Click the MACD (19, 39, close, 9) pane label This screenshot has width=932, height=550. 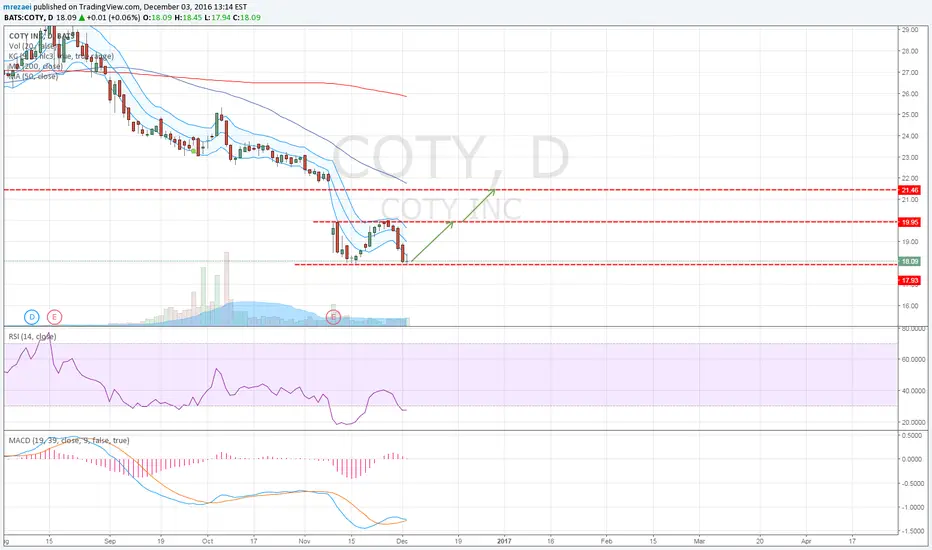click(69, 441)
